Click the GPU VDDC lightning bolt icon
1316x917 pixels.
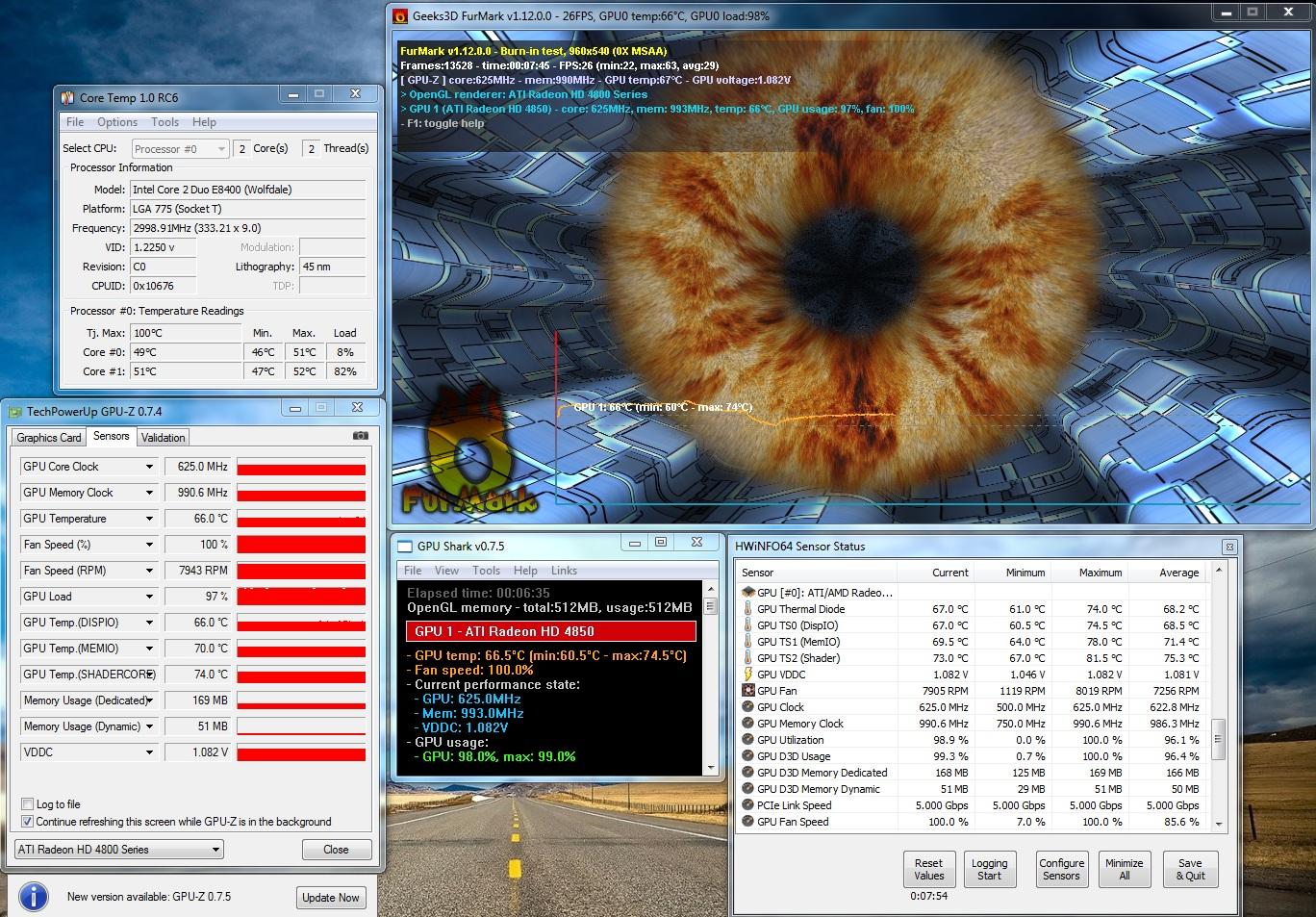tap(747, 675)
